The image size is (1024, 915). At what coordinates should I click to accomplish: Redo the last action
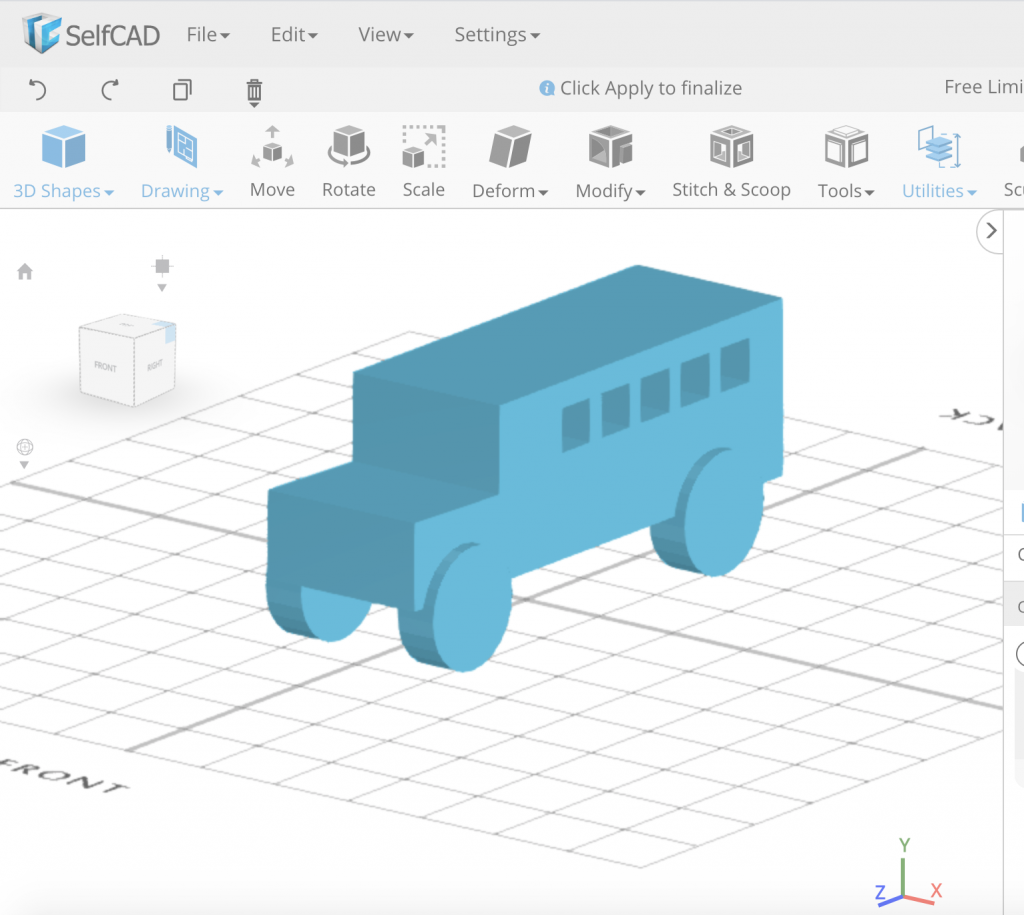click(x=109, y=90)
